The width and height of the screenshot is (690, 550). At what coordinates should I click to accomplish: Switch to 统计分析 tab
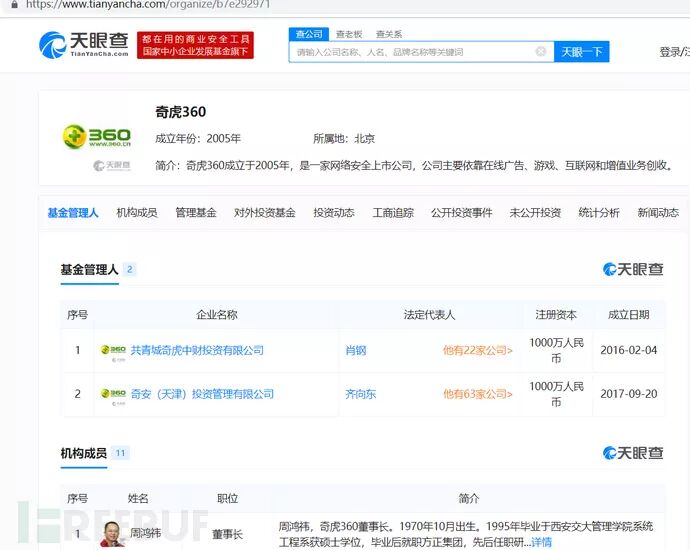[599, 213]
